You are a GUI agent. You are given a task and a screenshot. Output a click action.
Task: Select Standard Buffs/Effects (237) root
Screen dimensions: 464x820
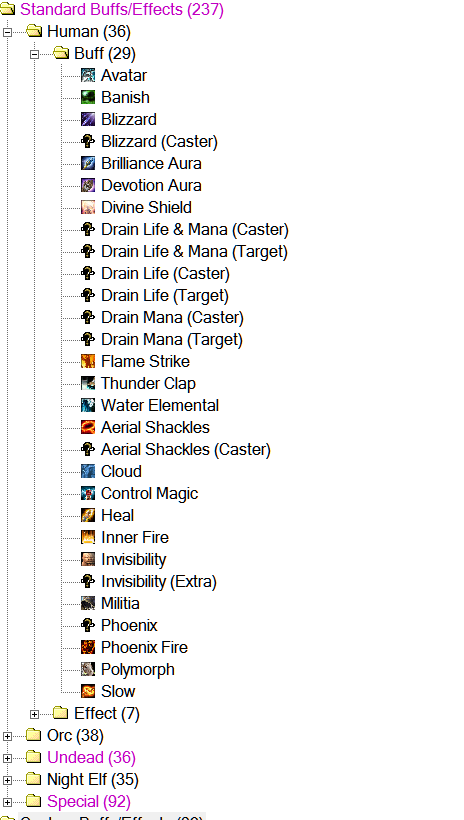pyautogui.click(x=122, y=9)
